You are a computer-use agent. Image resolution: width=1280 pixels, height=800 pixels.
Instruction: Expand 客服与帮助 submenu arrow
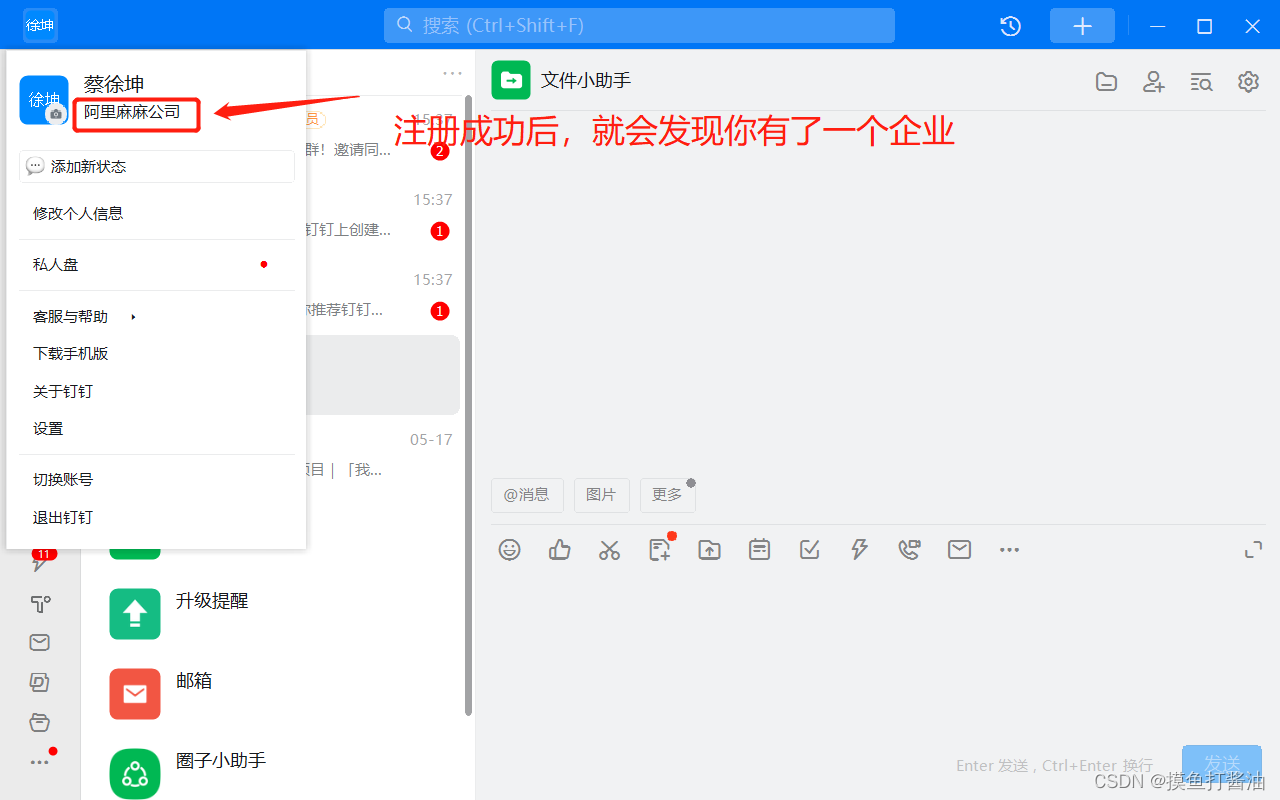tap(133, 317)
